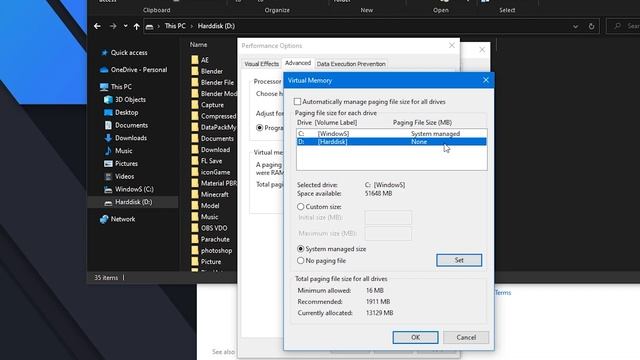Select the Download folder

point(215,150)
